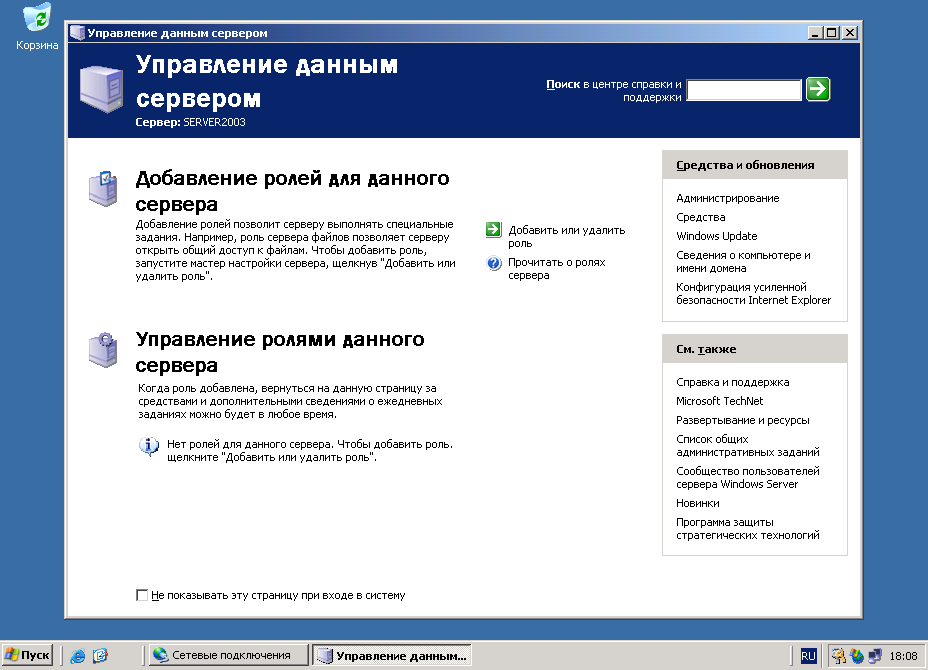Close the Управление данным сервером window
This screenshot has height=670, width=928.
point(850,33)
